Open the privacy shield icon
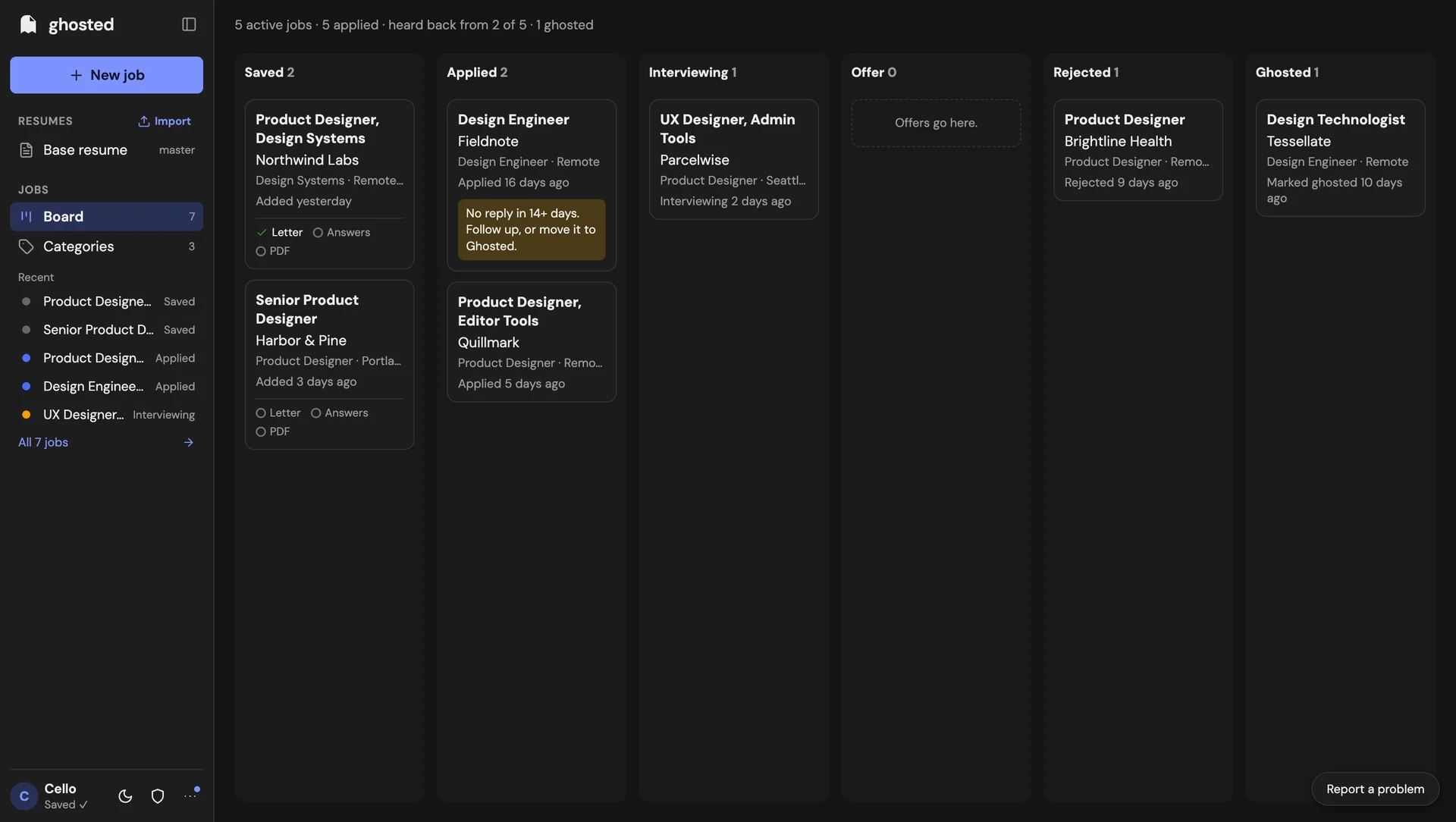Viewport: 1456px width, 822px height. tap(158, 796)
